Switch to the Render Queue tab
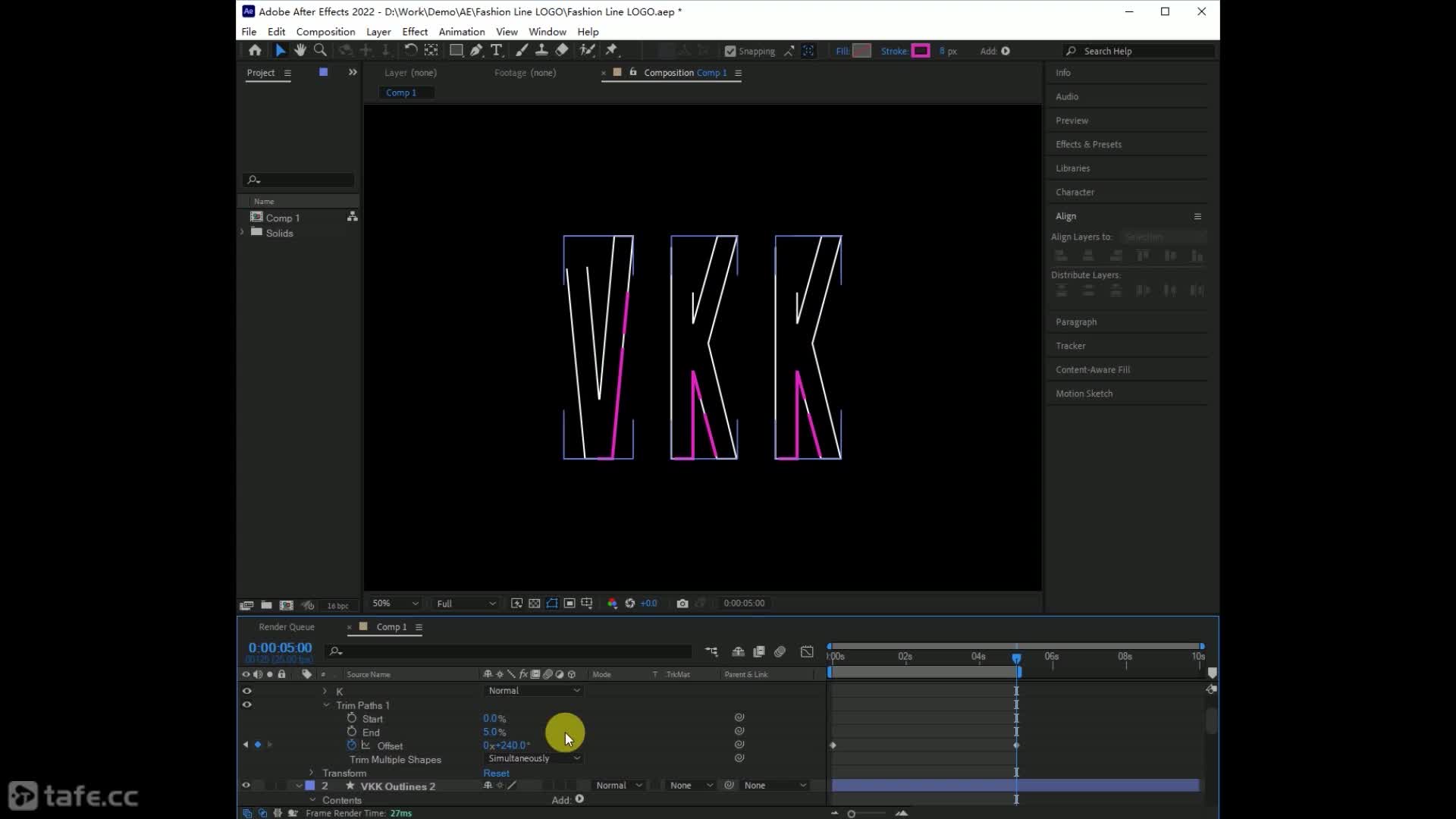Screen dimensions: 1456x819 pos(287,627)
